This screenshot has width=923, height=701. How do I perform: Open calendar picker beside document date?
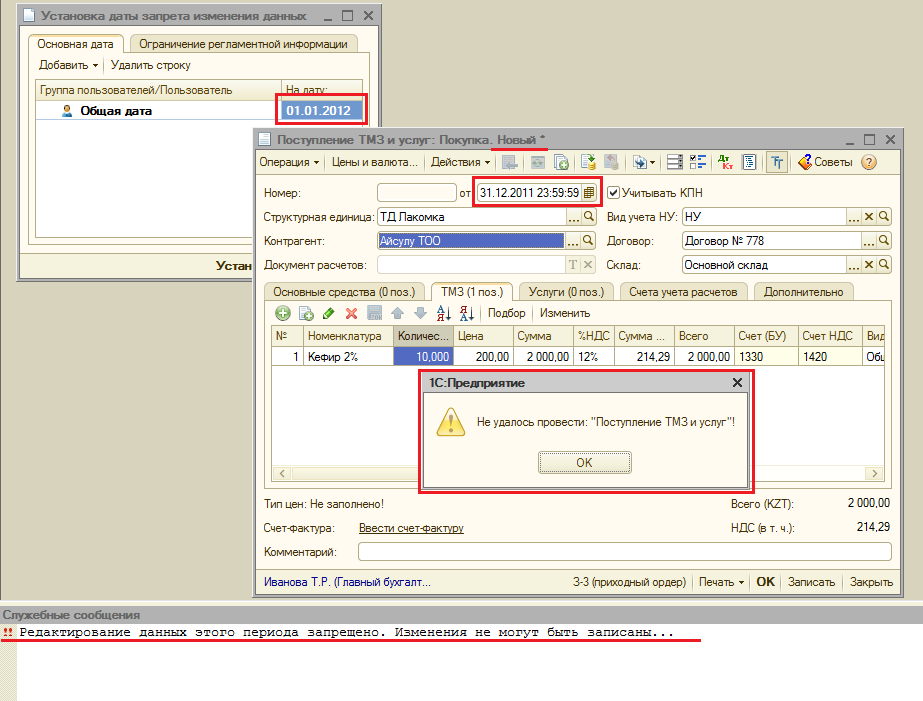point(589,192)
